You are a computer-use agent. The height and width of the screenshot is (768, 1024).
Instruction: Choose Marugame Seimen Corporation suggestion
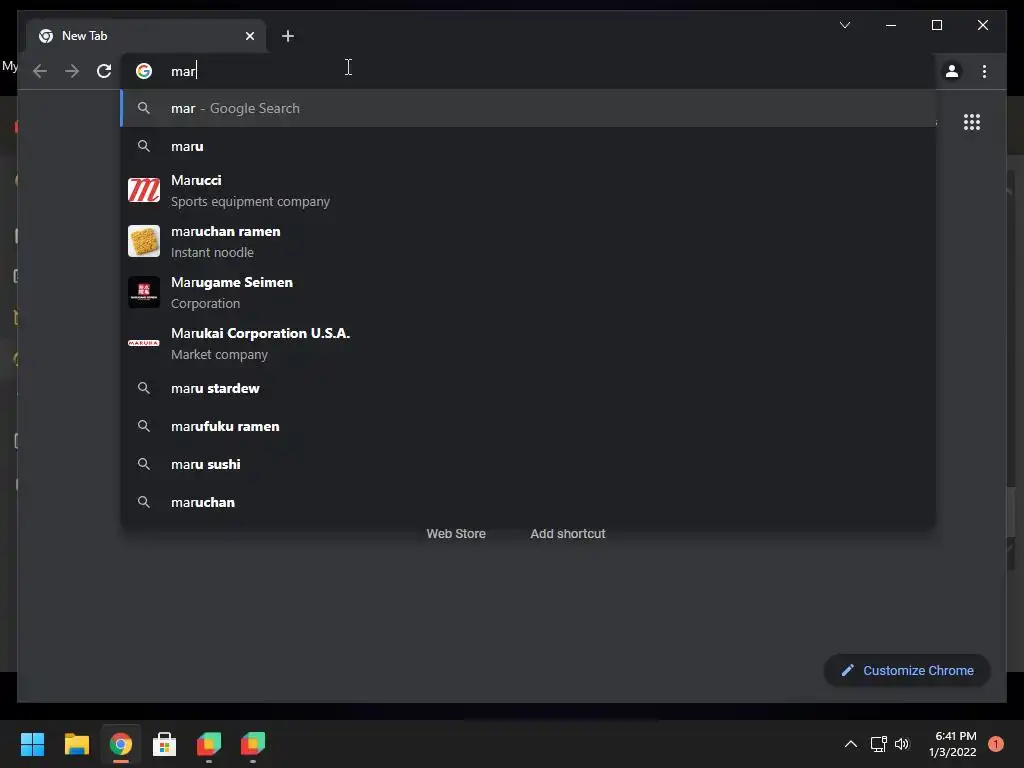coord(528,293)
